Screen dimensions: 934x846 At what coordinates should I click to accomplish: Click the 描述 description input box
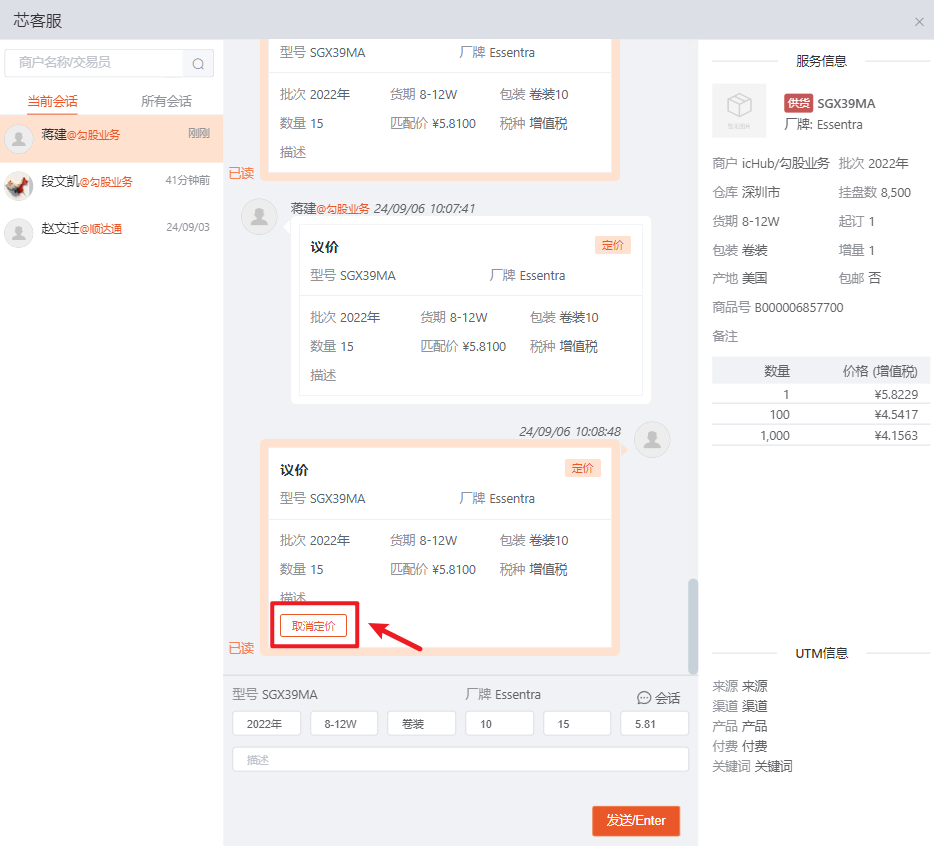(x=460, y=760)
